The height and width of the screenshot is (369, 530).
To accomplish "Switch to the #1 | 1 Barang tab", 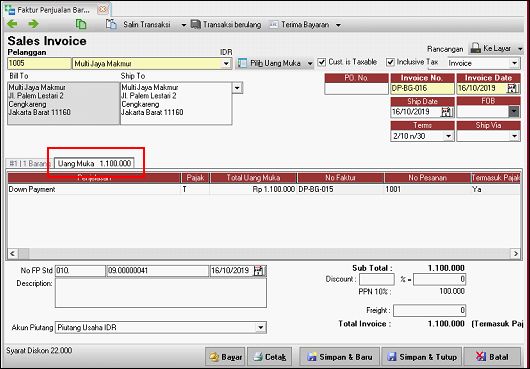I will 30,164.
